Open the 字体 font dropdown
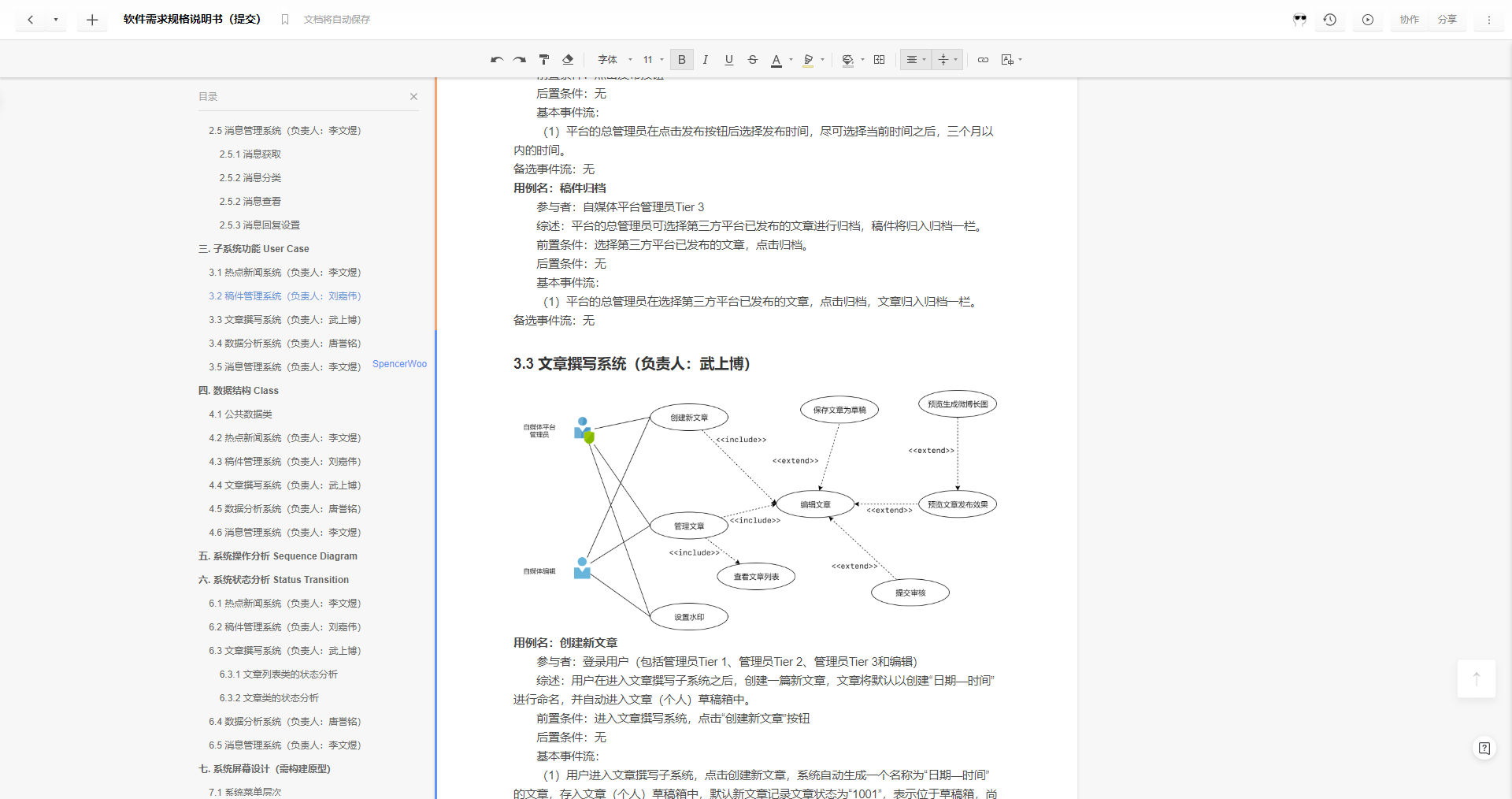1512x799 pixels. tap(615, 60)
